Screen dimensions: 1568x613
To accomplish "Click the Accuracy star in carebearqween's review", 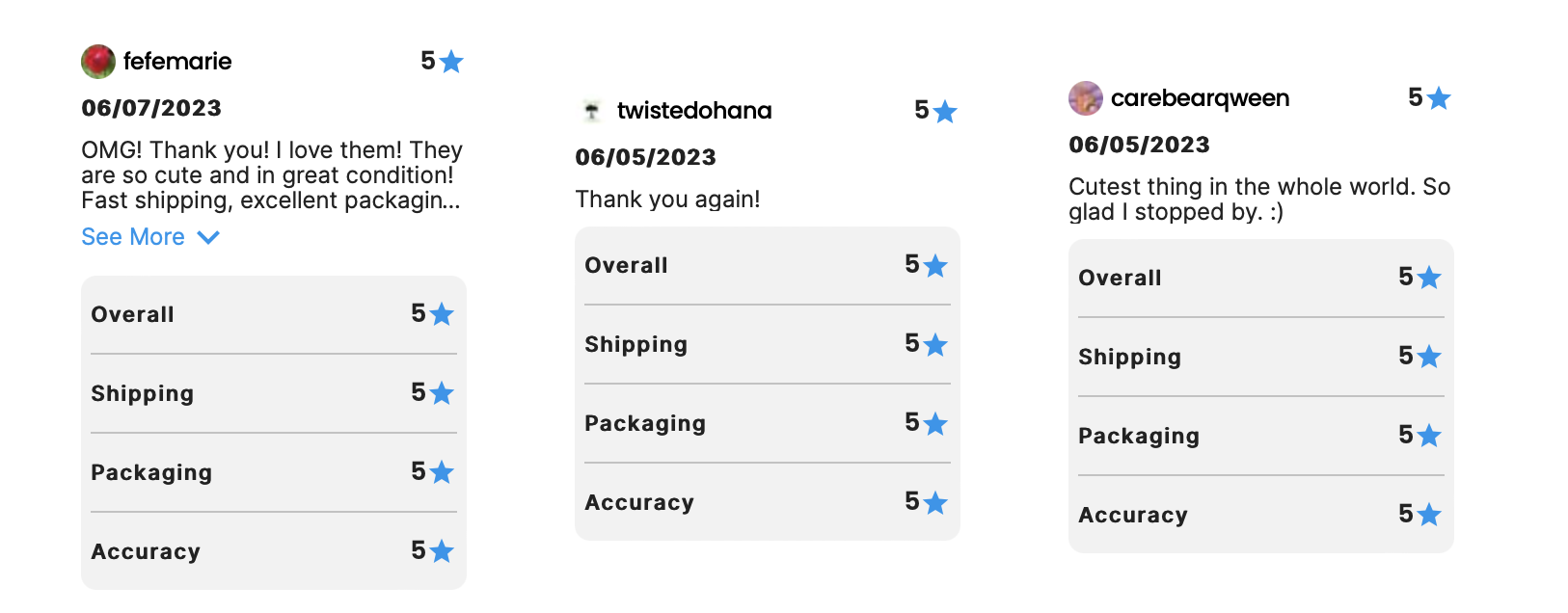I will [x=1429, y=515].
